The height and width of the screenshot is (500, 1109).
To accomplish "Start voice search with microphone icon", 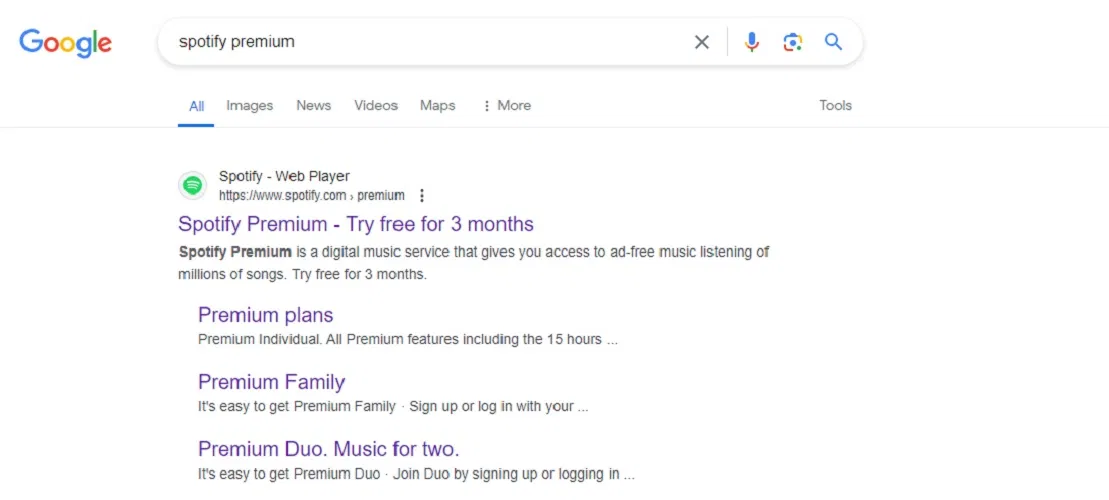I will [752, 42].
